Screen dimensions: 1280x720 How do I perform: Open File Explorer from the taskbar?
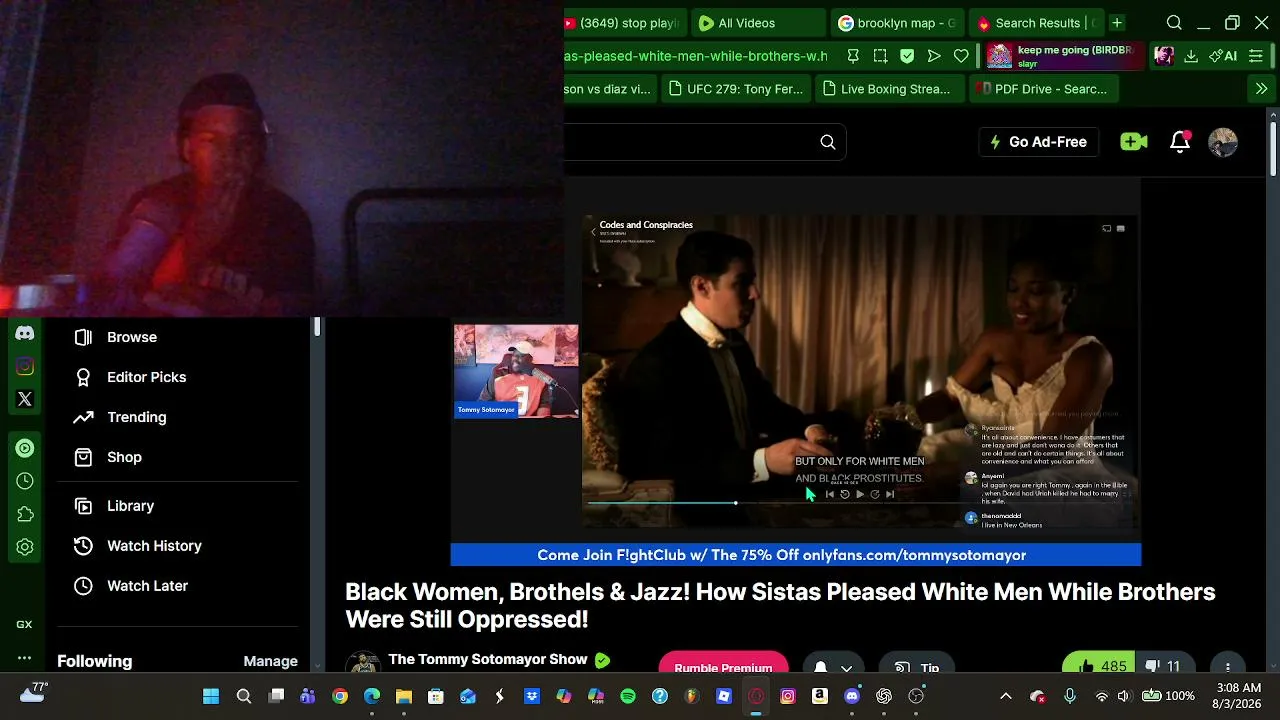pos(404,696)
